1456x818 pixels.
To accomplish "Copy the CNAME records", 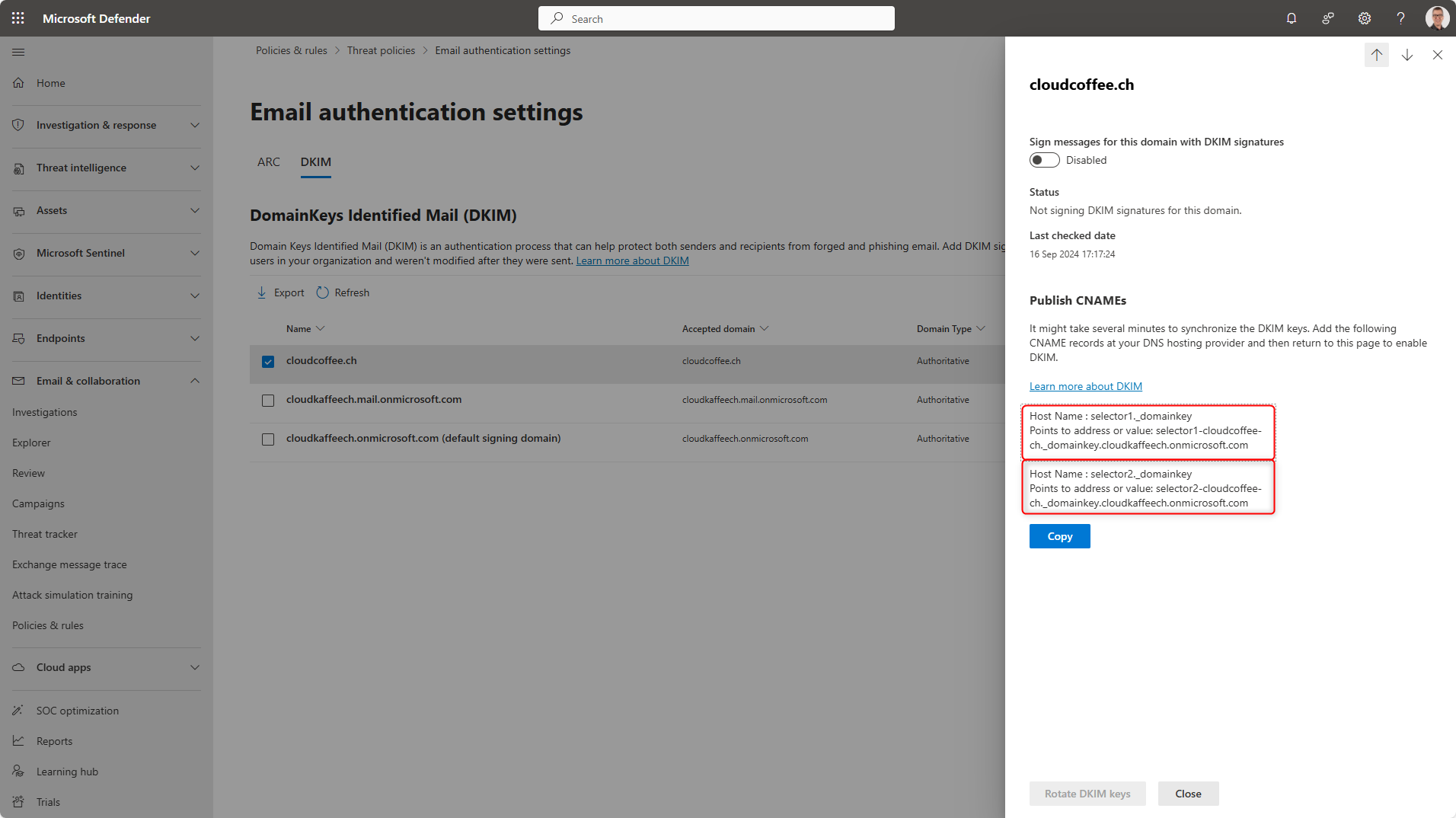I will point(1059,535).
